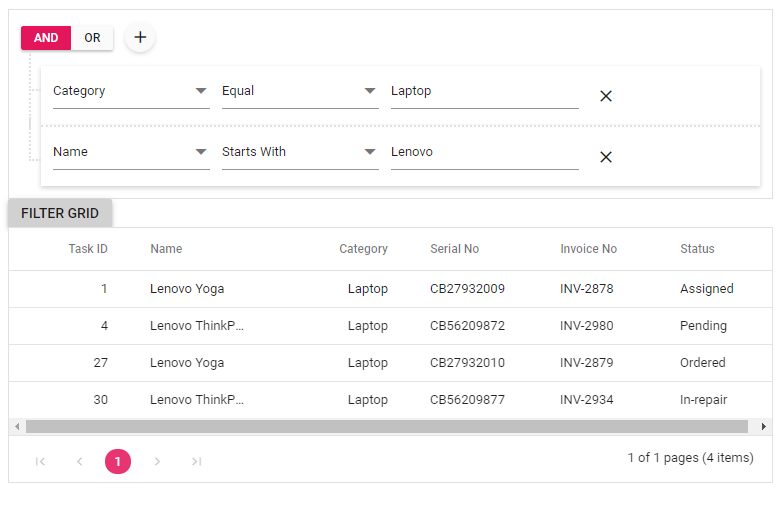Viewport: 781px width, 505px height.
Task: Click the plus icon to add condition
Action: [140, 38]
